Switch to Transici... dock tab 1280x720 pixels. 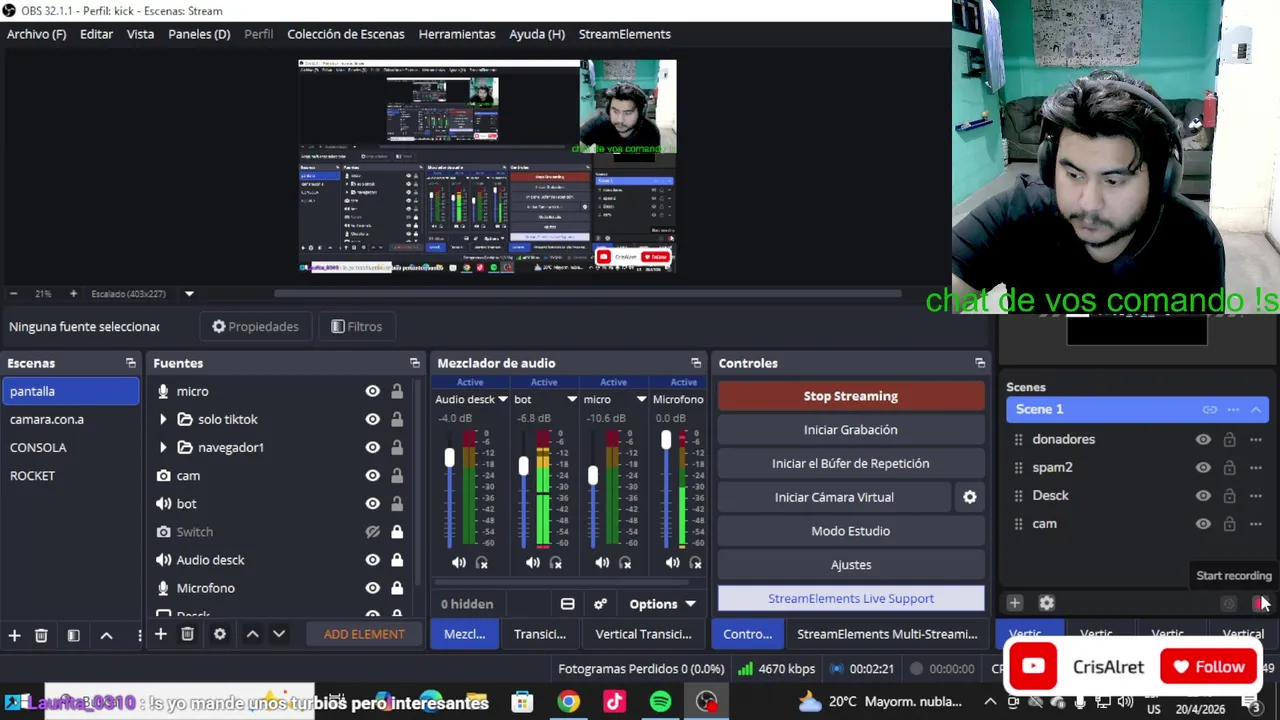click(x=540, y=634)
